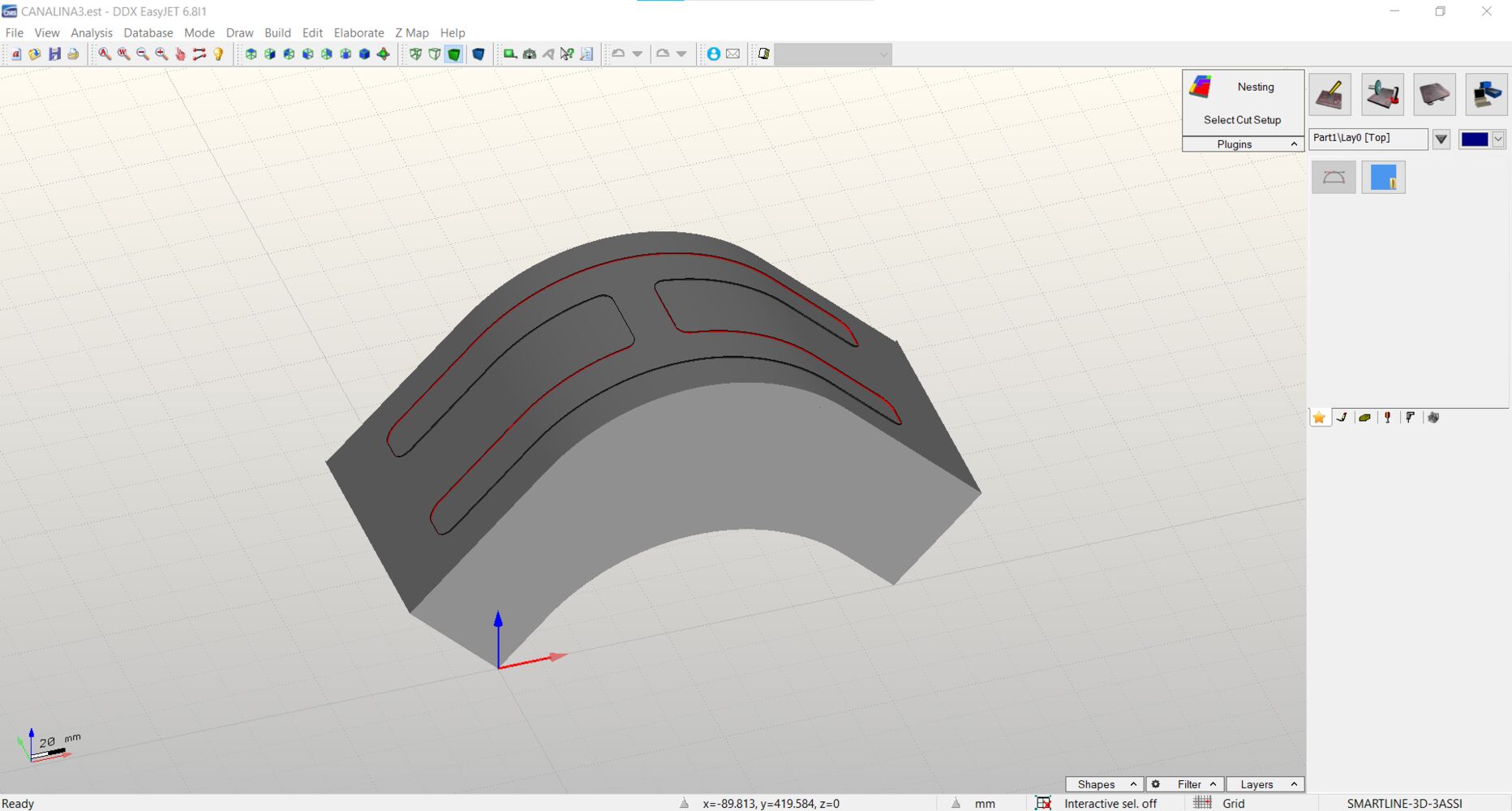
Task: Select the star favorites tab
Action: [x=1320, y=418]
